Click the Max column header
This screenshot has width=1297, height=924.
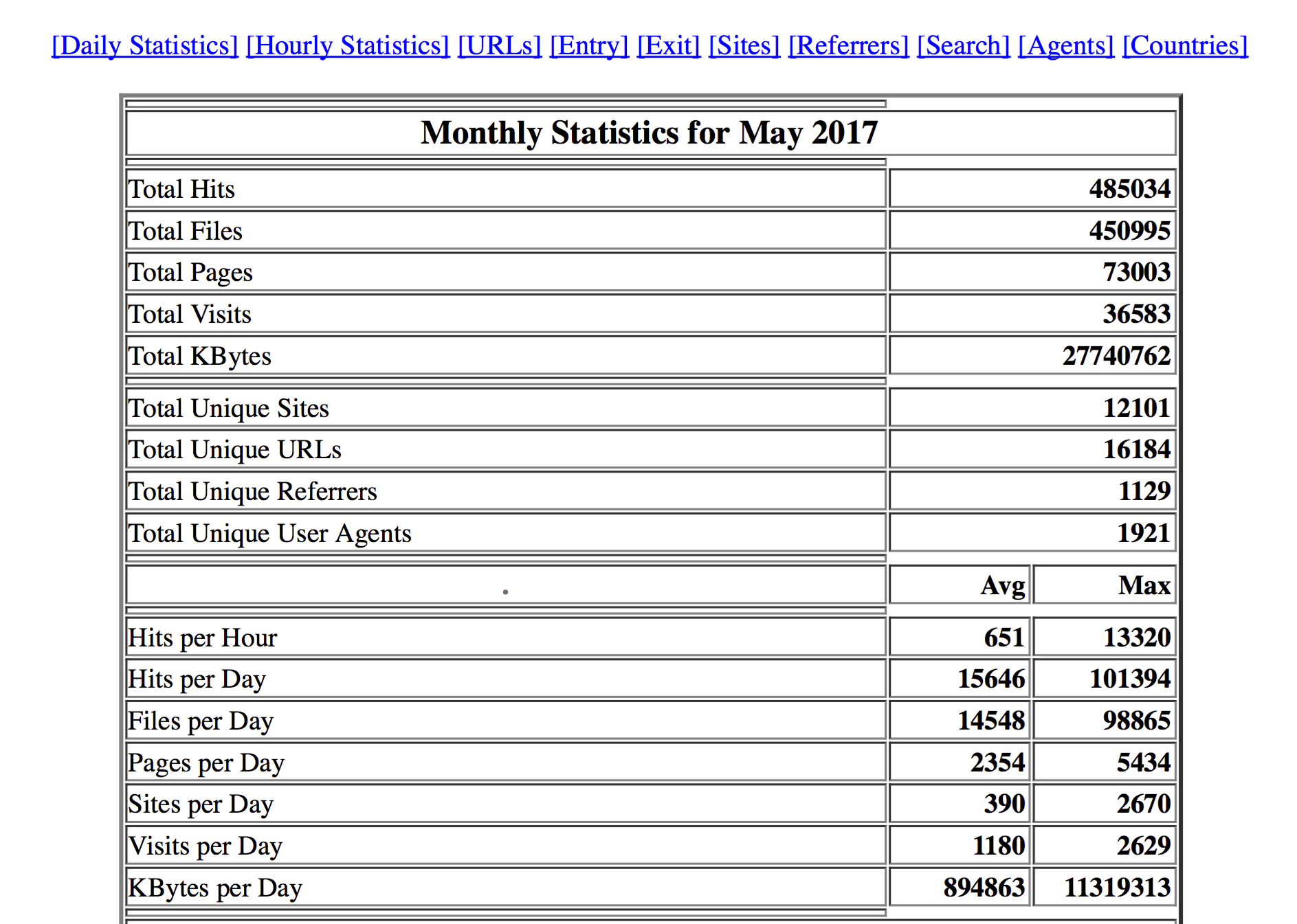[x=1144, y=585]
